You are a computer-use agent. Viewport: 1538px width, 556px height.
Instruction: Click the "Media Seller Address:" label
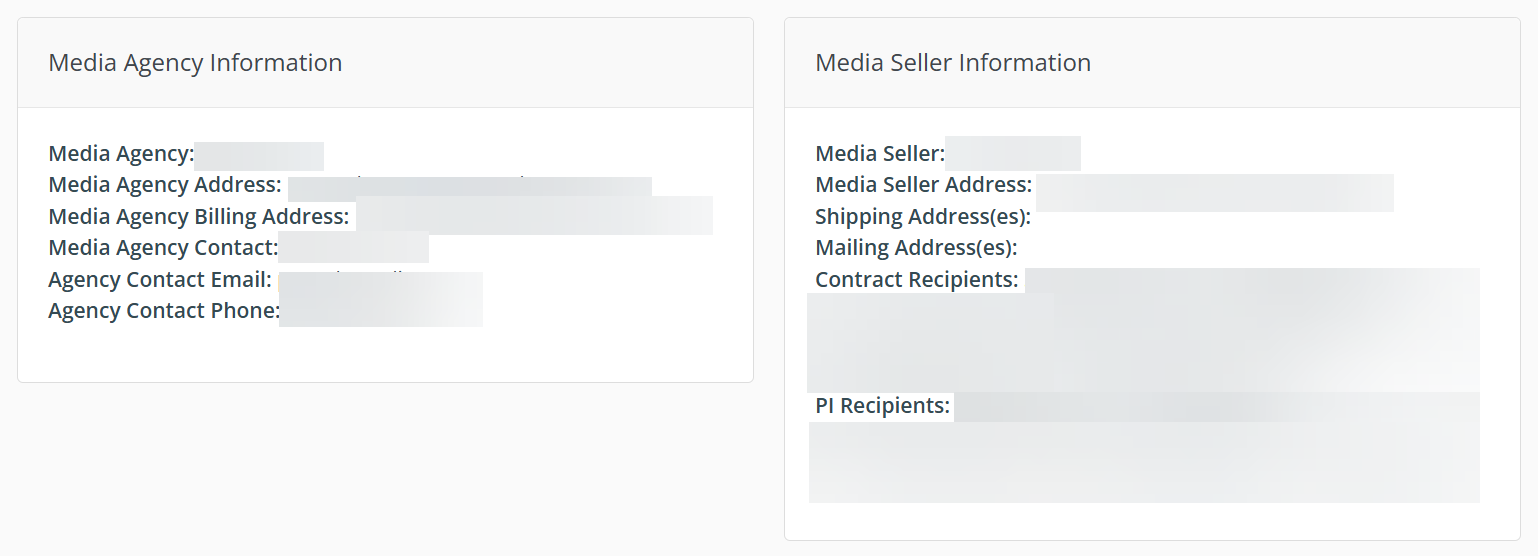(x=924, y=185)
